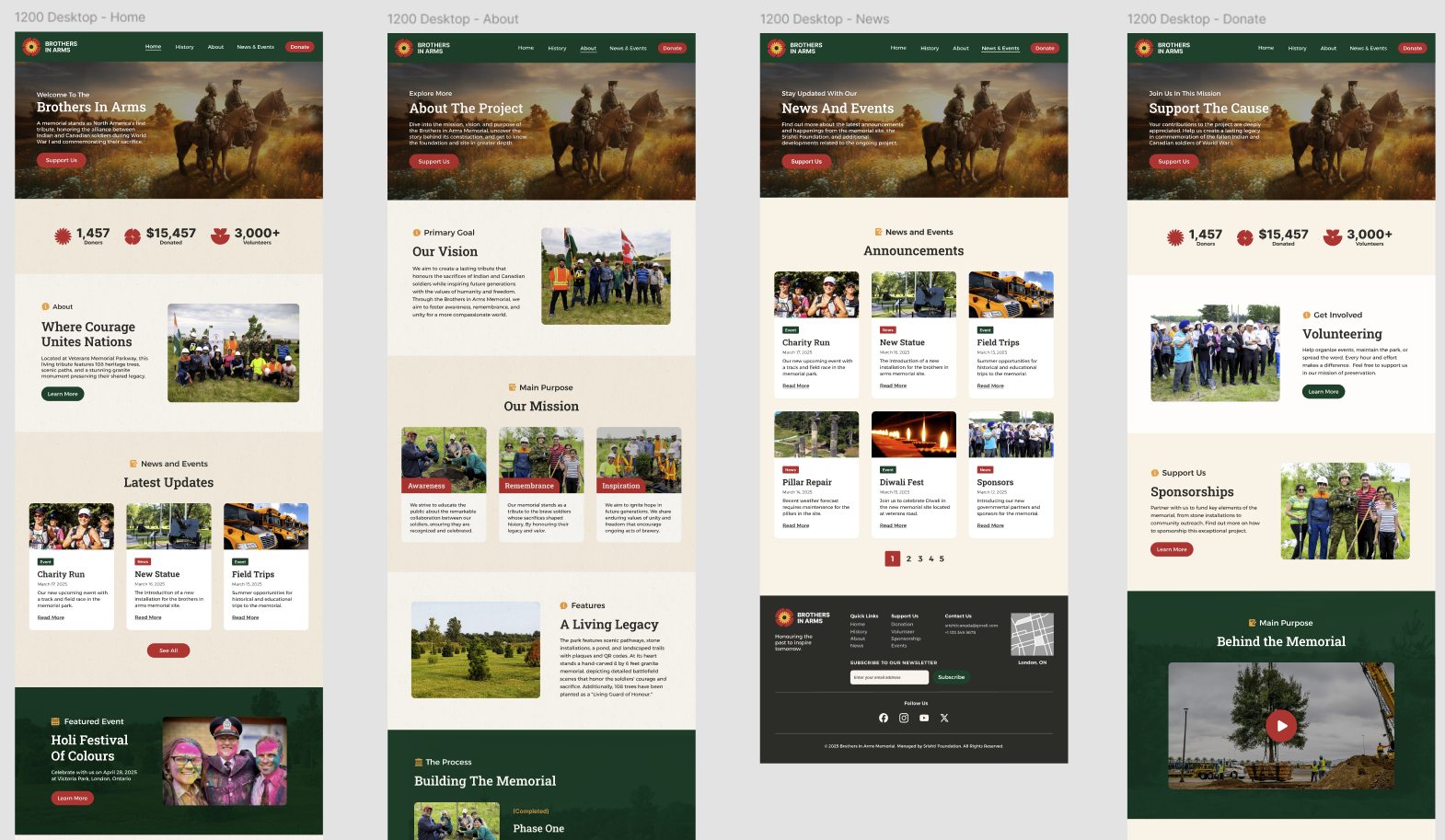Click Read More under Diwali Fest card
Image resolution: width=1445 pixels, height=840 pixels.
893,525
